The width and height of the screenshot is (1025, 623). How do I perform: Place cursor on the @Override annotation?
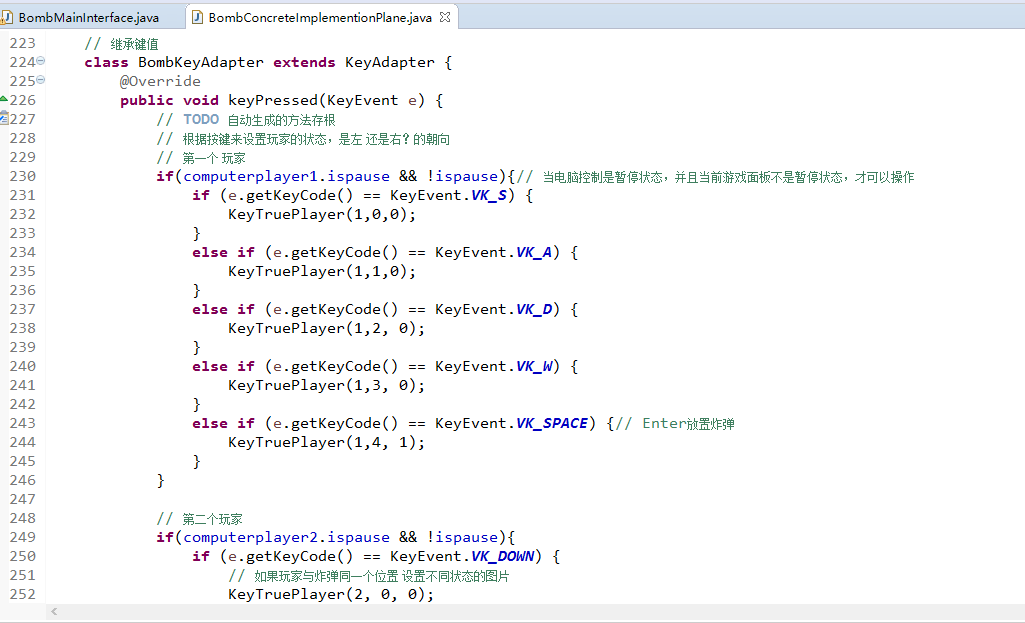point(160,81)
